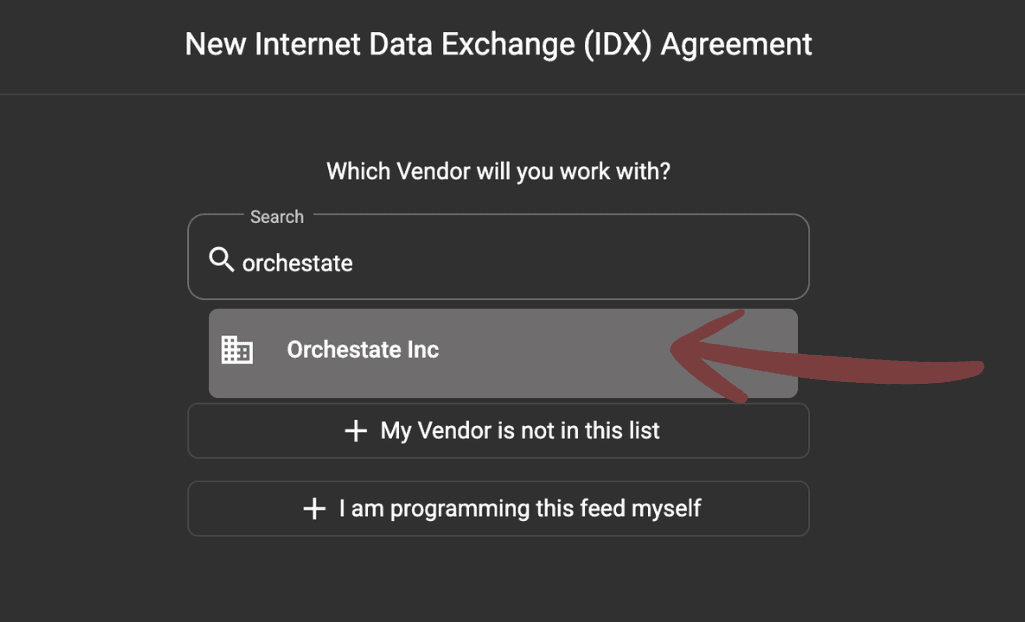Click the 'Search' floating field label
This screenshot has height=622, width=1025.
(277, 217)
